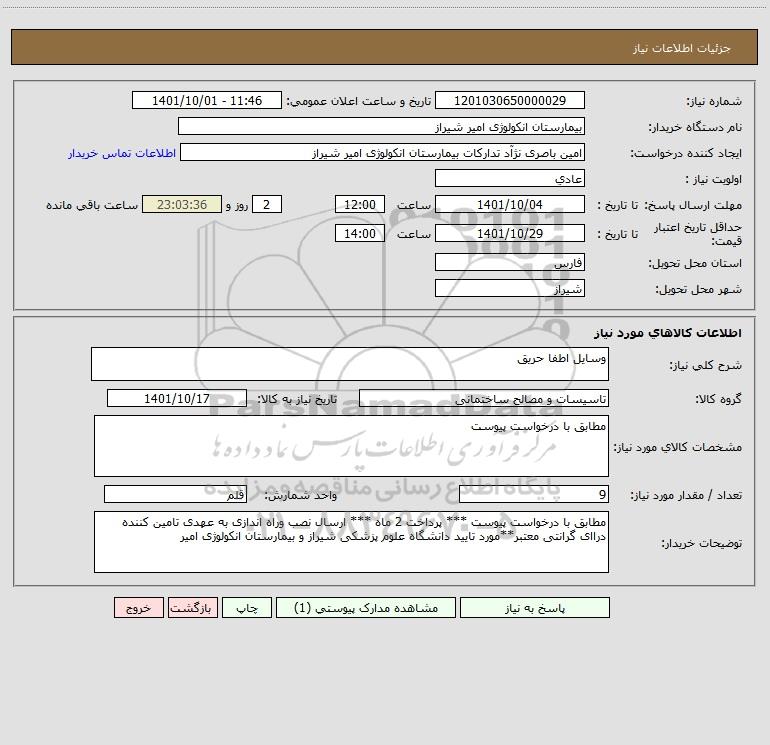The width and height of the screenshot is (770, 745).
Task: Click price validity time 14:00
Action: pos(359,233)
